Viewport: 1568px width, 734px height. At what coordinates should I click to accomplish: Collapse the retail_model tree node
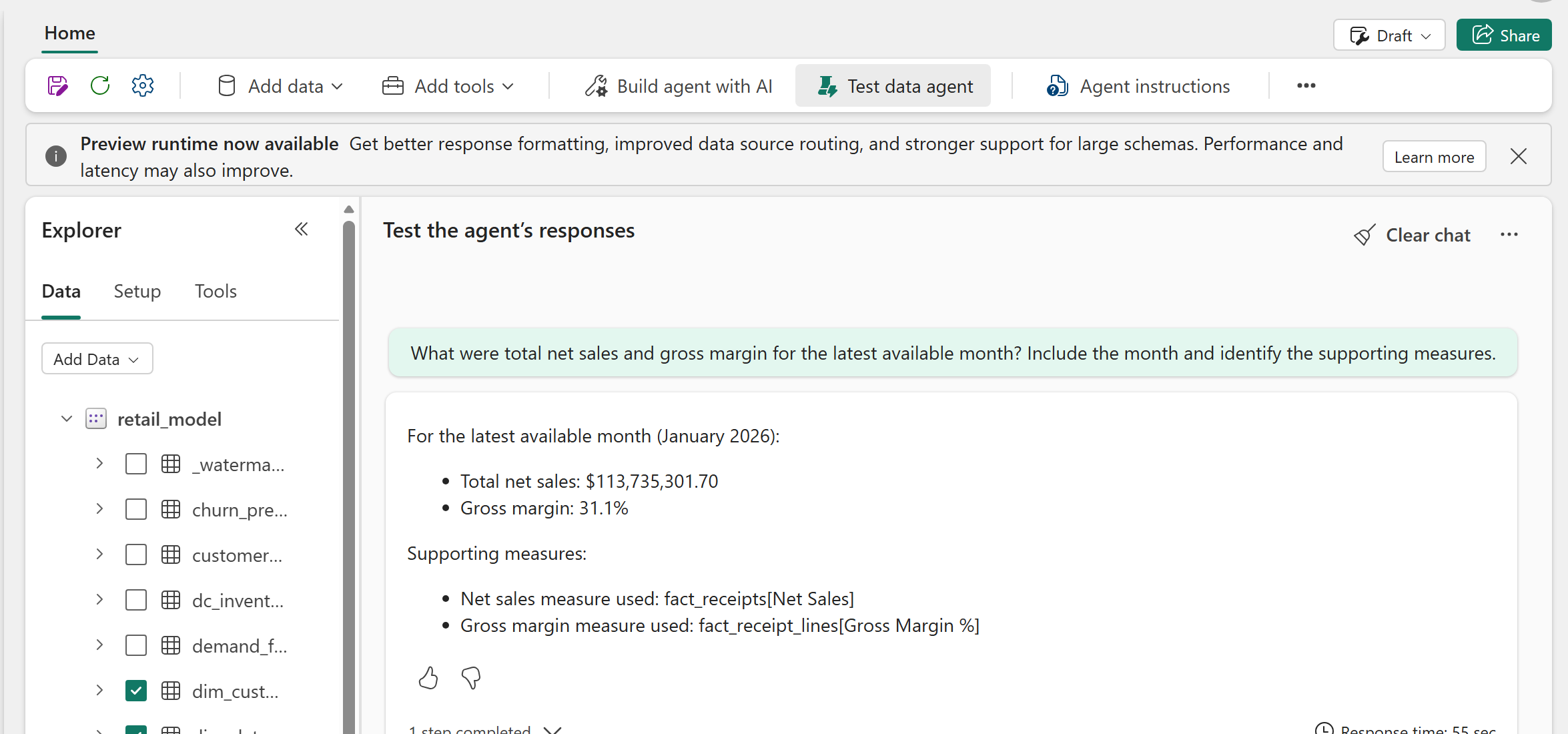[67, 419]
